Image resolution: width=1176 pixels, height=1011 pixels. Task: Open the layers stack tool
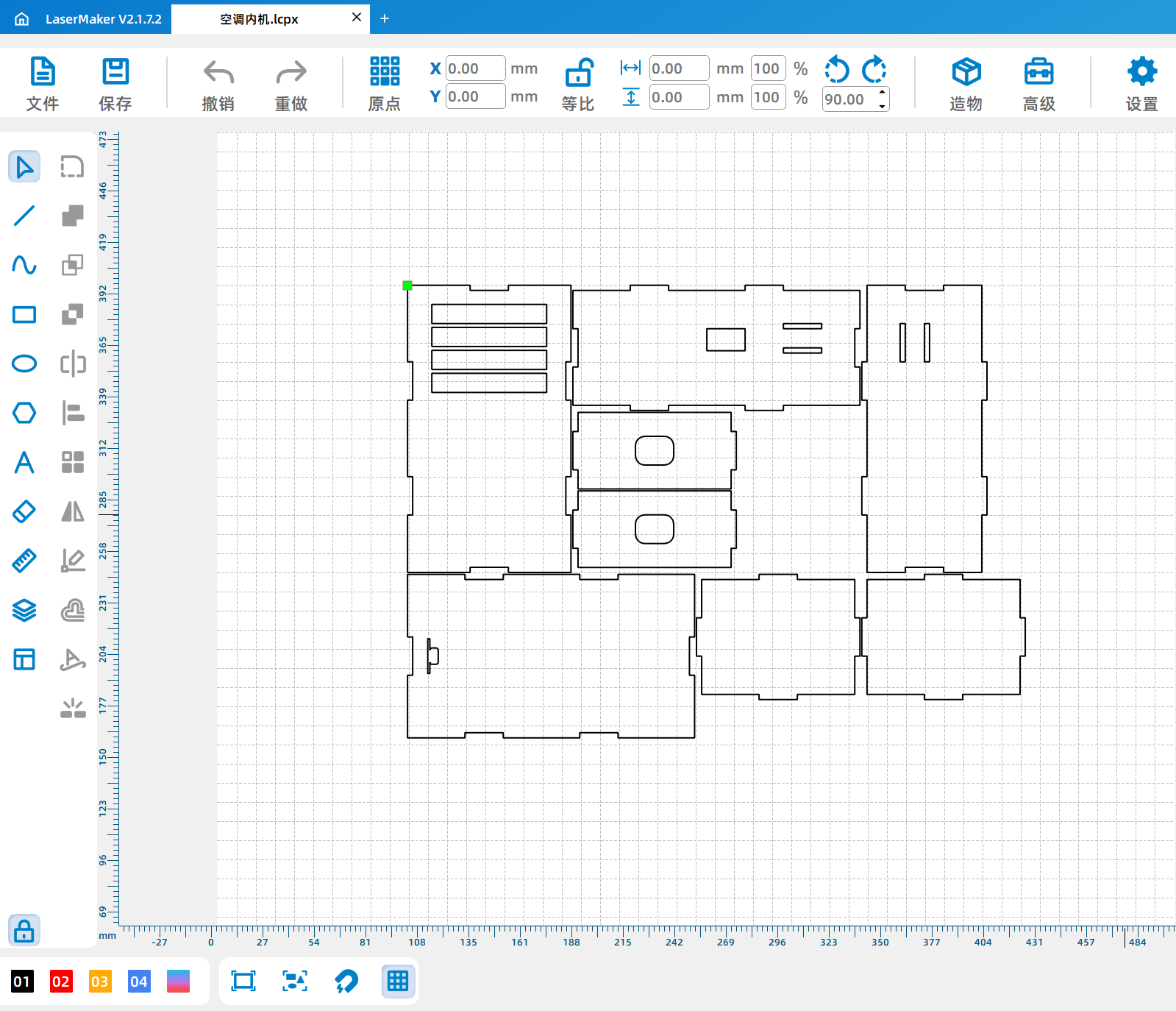24,610
